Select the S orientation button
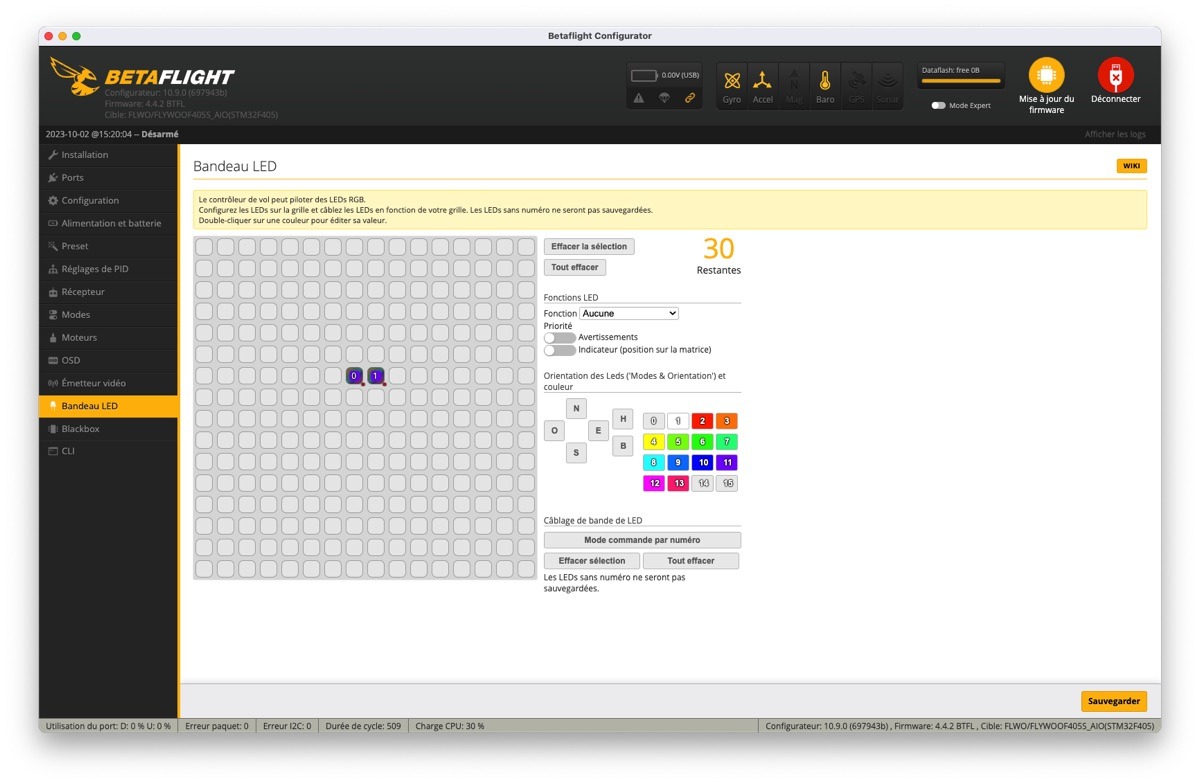Screen dimensions: 1200x784 (576, 452)
